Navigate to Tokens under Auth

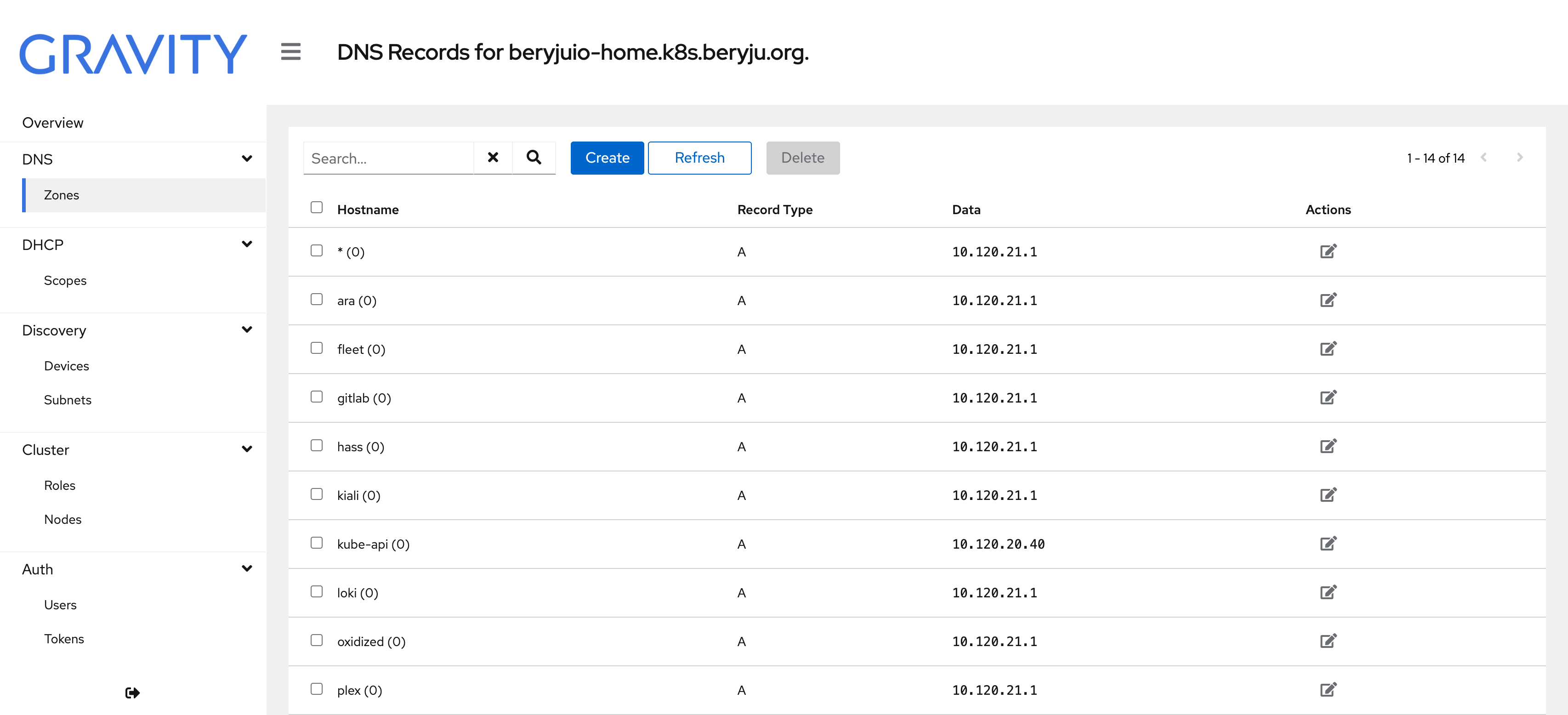tap(64, 639)
